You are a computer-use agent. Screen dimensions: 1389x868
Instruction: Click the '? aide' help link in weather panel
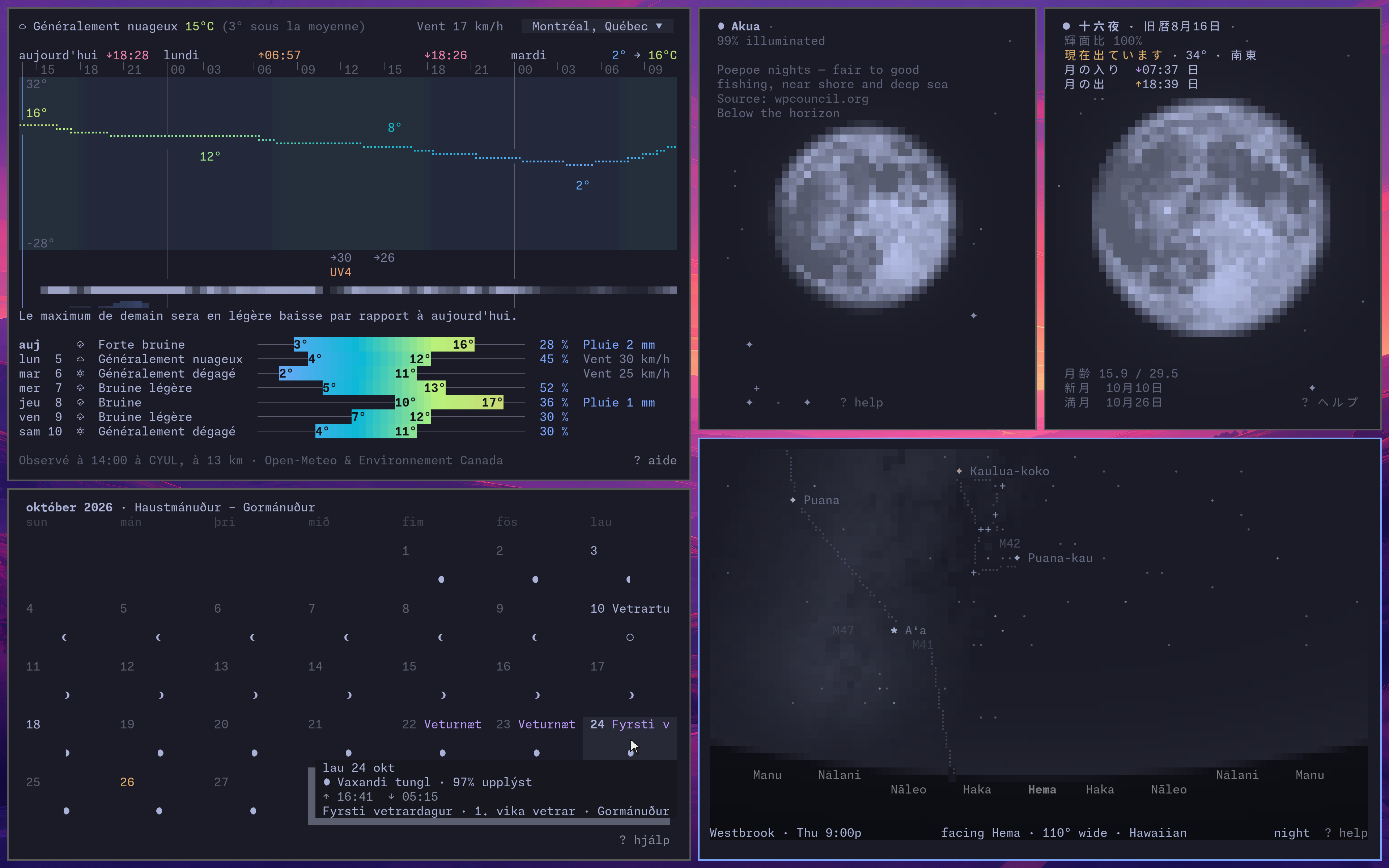[x=655, y=460]
